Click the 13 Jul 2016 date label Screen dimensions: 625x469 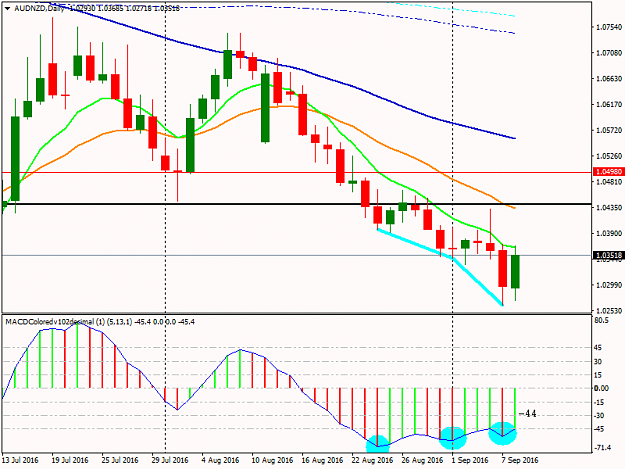point(20,460)
